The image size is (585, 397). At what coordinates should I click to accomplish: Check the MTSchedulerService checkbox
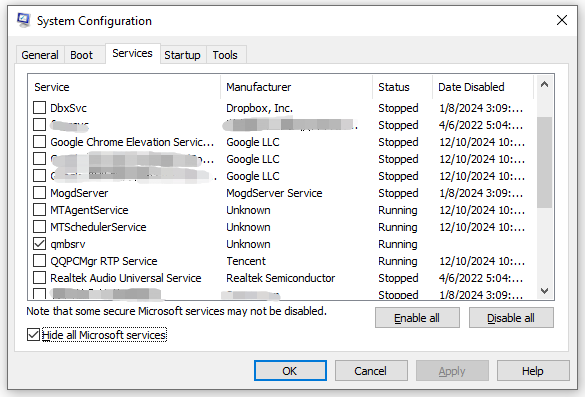tap(39, 227)
